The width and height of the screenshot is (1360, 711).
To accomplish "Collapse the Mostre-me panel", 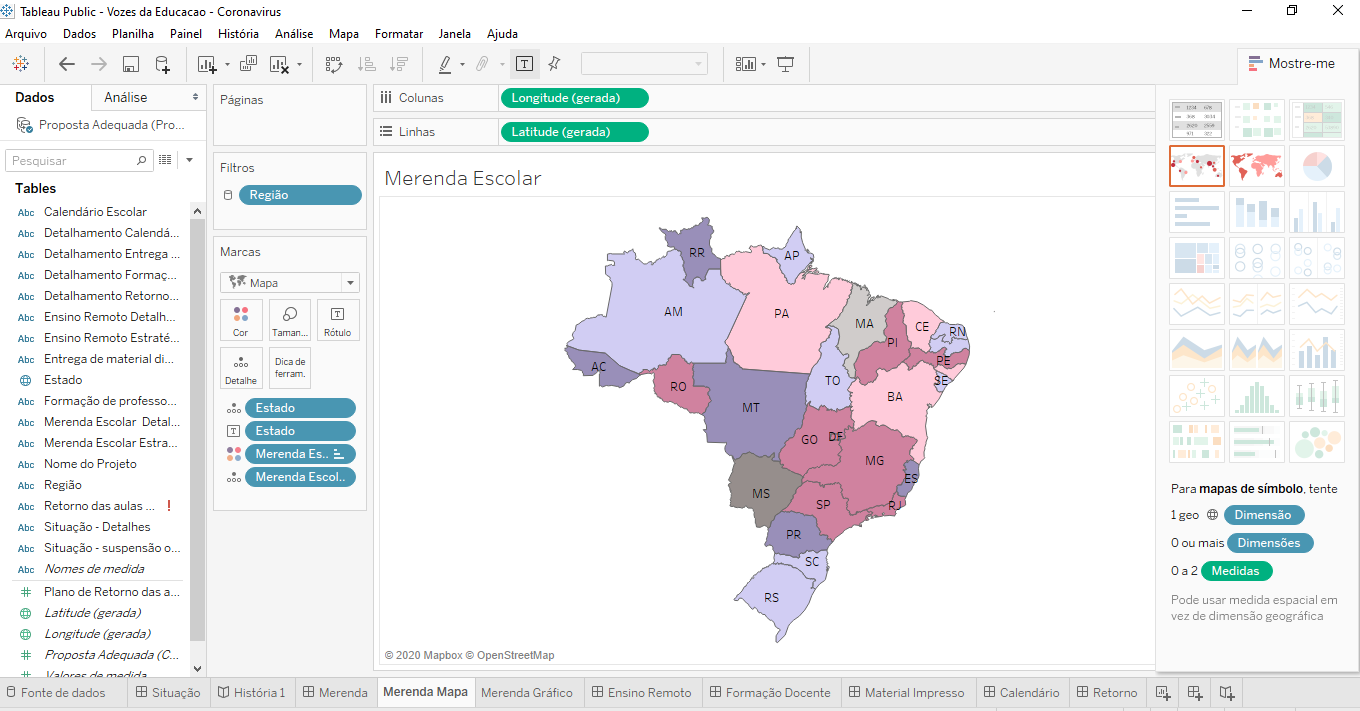I will (x=1292, y=62).
